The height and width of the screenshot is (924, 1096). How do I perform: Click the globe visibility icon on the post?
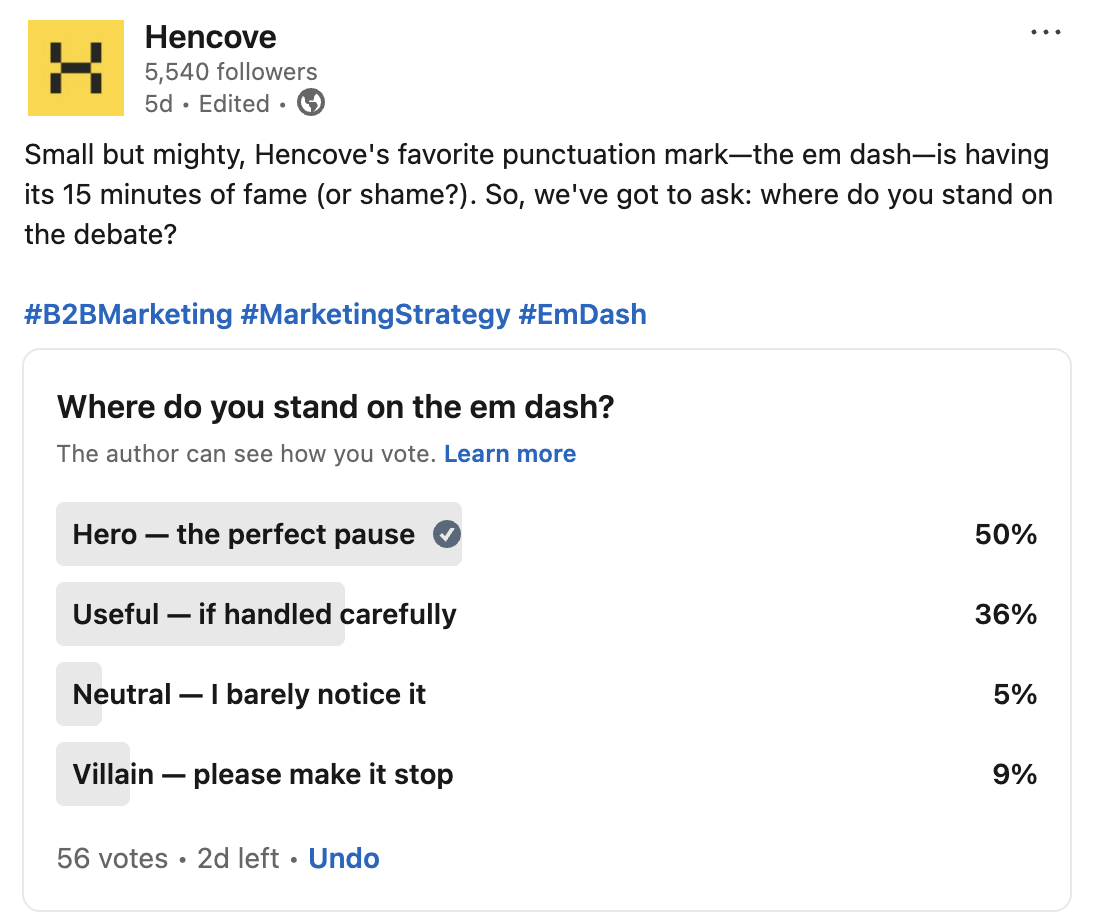[x=310, y=103]
